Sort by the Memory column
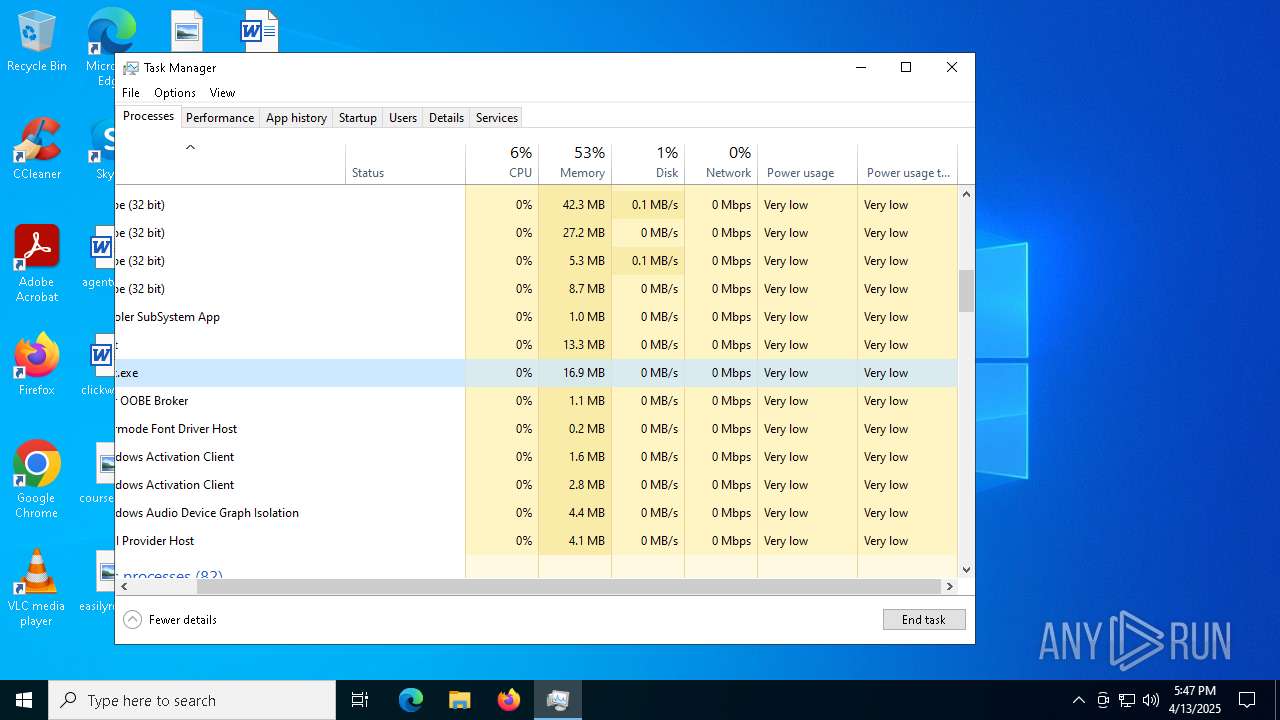Image resolution: width=1280 pixels, height=720 pixels. click(x=575, y=163)
